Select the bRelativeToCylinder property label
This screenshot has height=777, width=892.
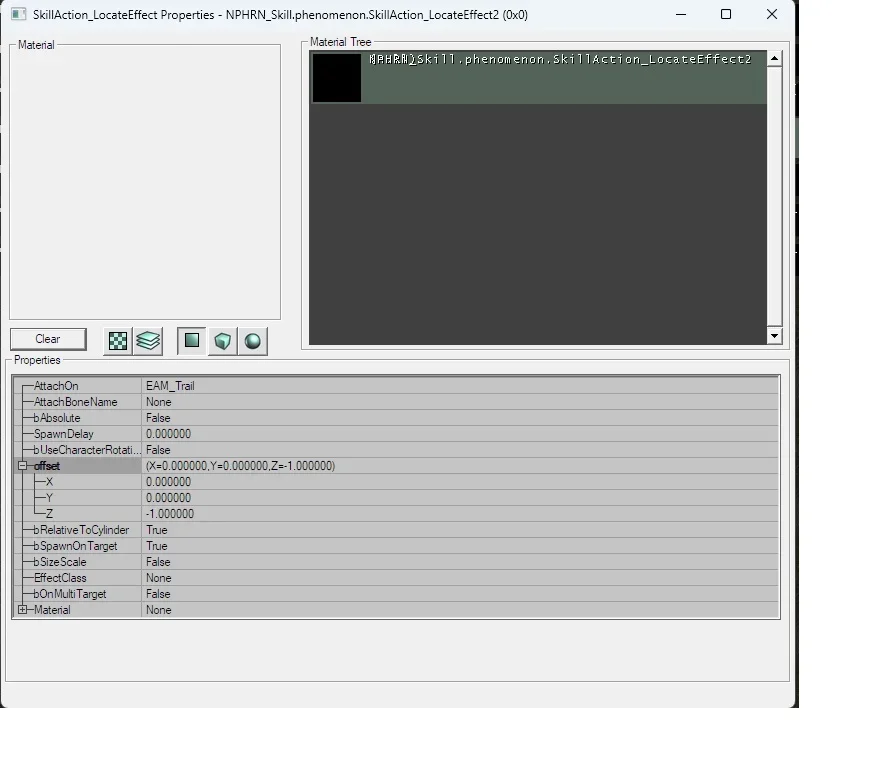pyautogui.click(x=81, y=530)
